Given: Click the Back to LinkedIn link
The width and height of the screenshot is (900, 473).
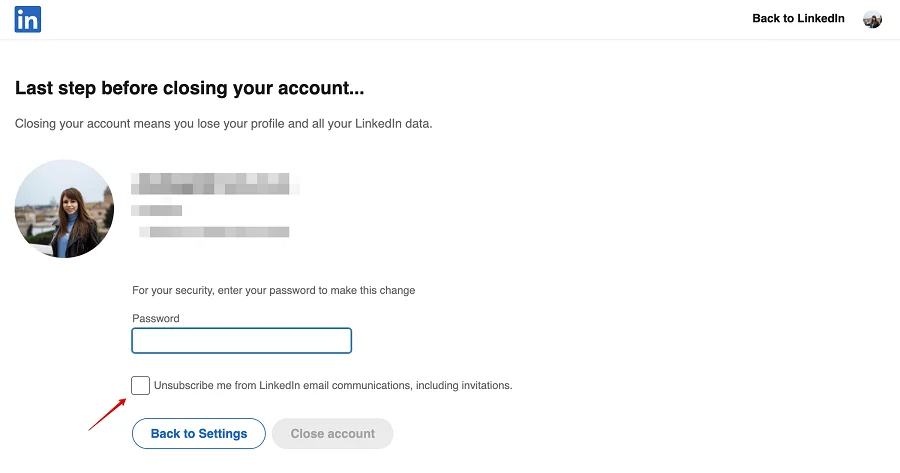Looking at the screenshot, I should 798,19.
